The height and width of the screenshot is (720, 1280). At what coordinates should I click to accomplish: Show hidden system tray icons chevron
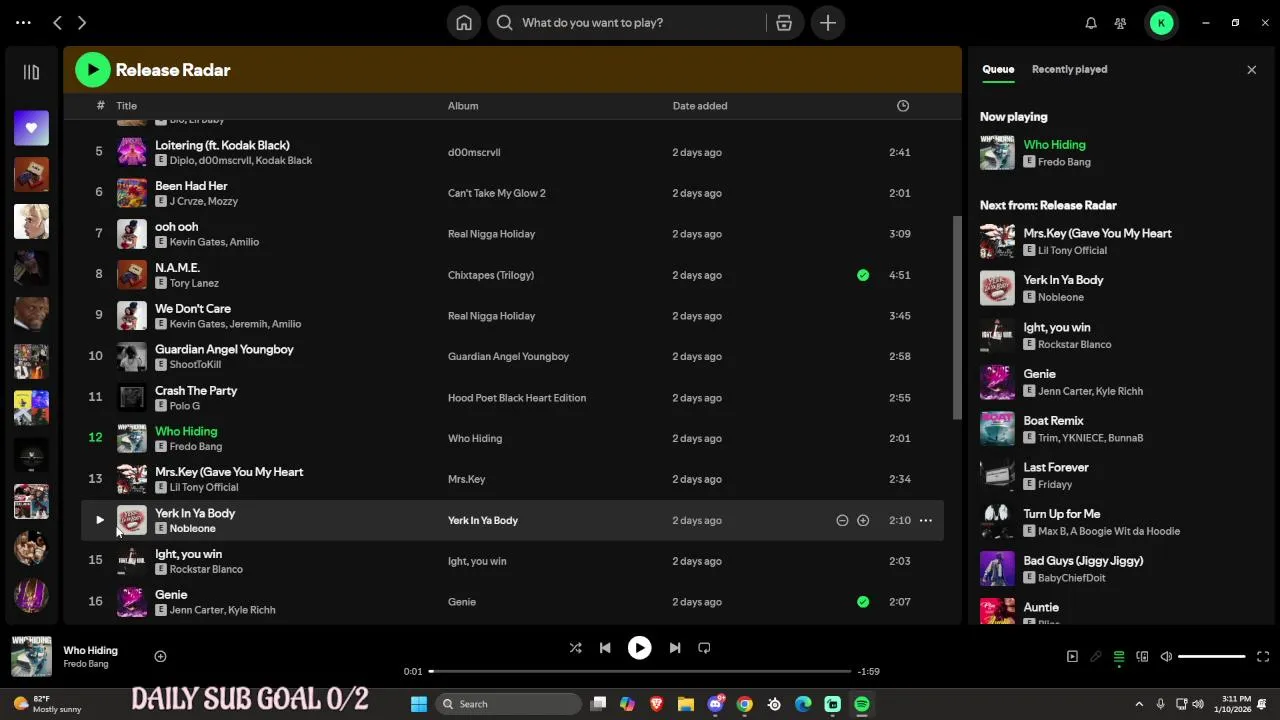[1139, 704]
